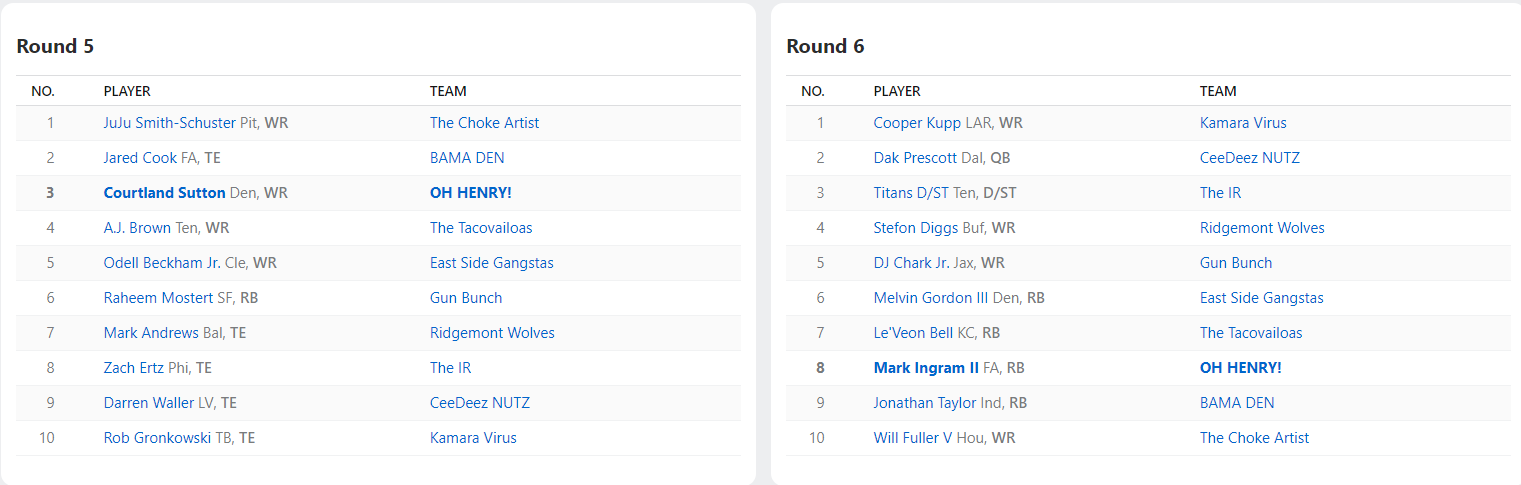Open Gun Bunch team in Round 6

(1236, 263)
